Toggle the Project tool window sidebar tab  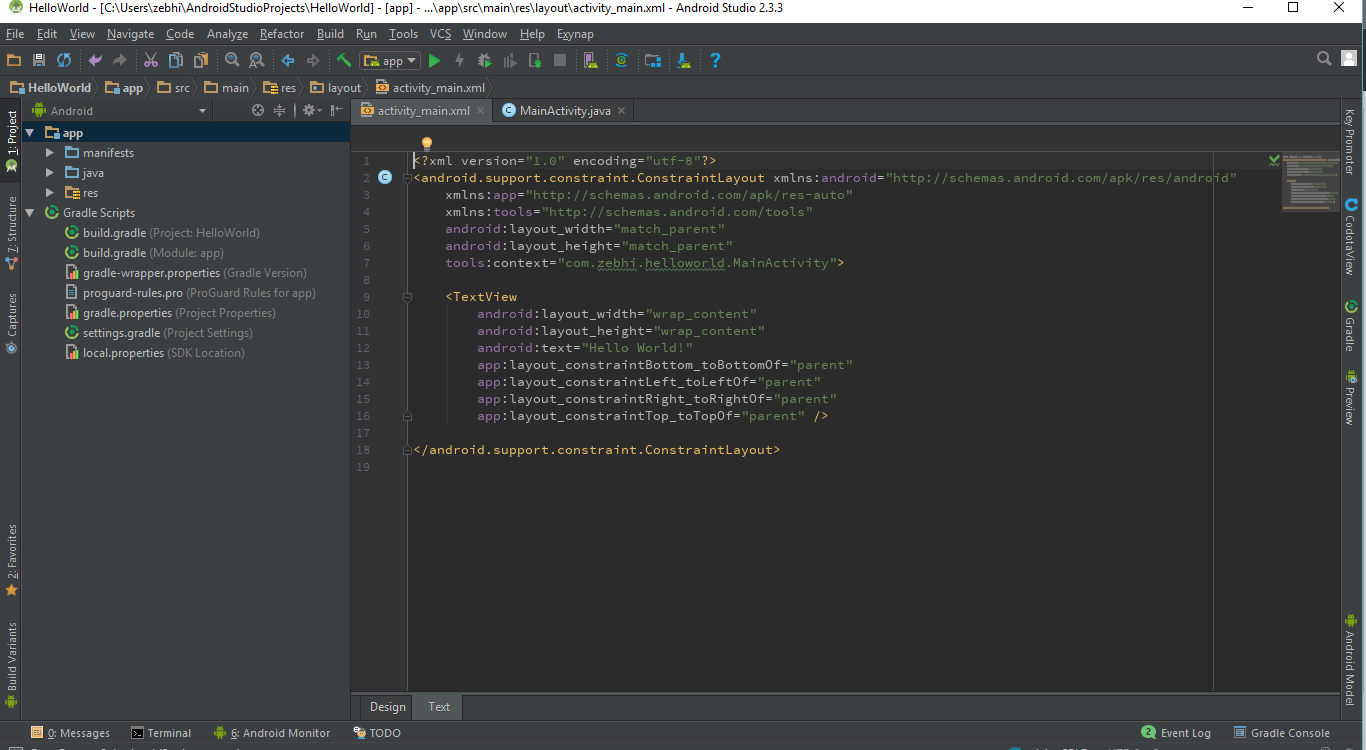[12, 140]
